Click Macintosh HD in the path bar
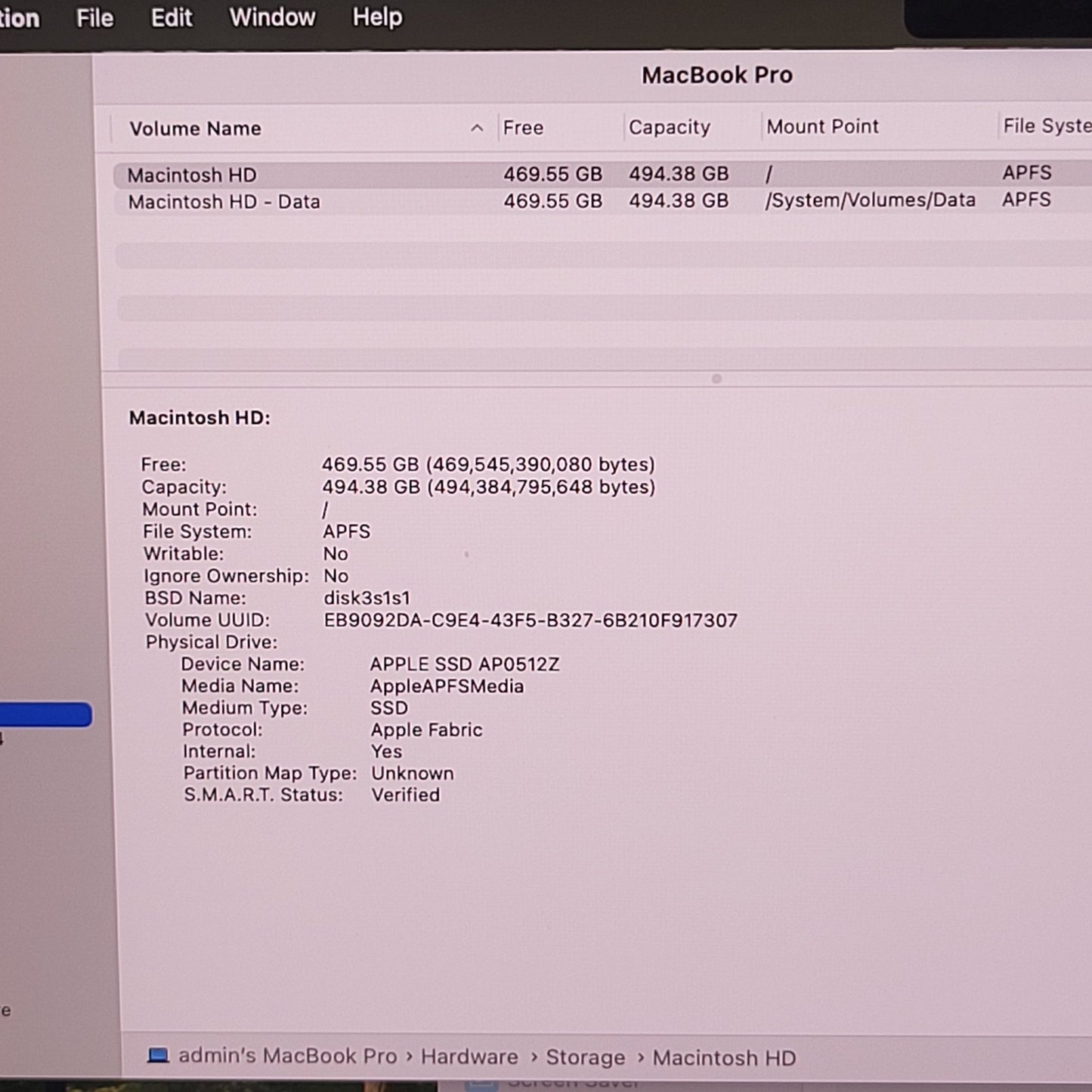Viewport: 1092px width, 1092px height. (x=724, y=1059)
